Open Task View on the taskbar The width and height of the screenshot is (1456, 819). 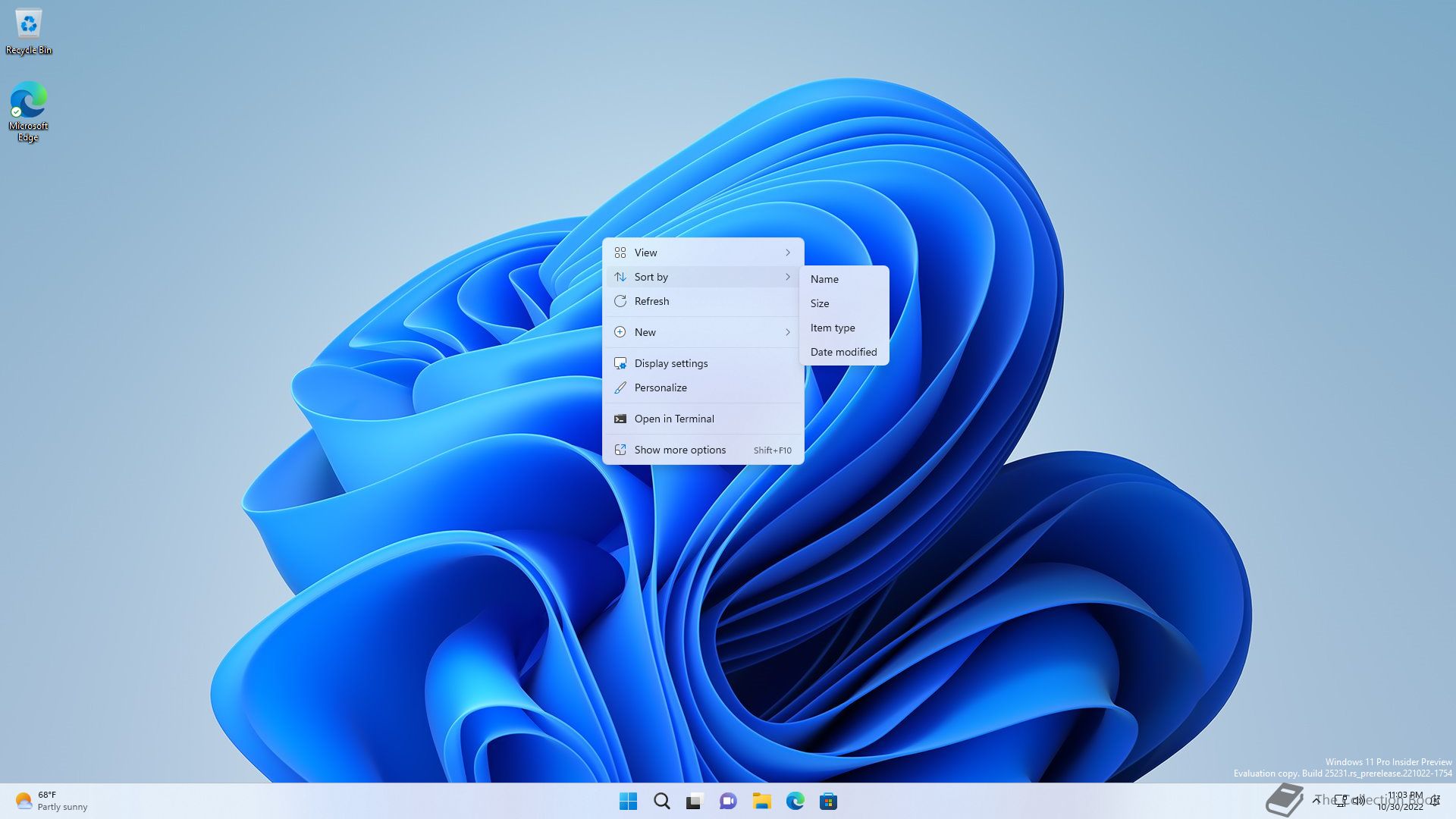coord(695,801)
